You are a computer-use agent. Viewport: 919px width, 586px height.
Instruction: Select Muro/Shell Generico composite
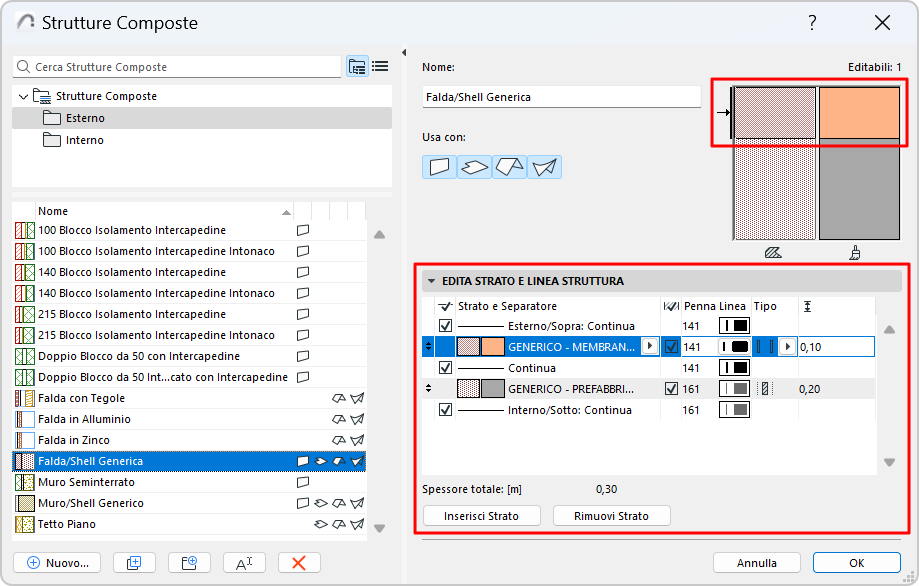(x=189, y=503)
